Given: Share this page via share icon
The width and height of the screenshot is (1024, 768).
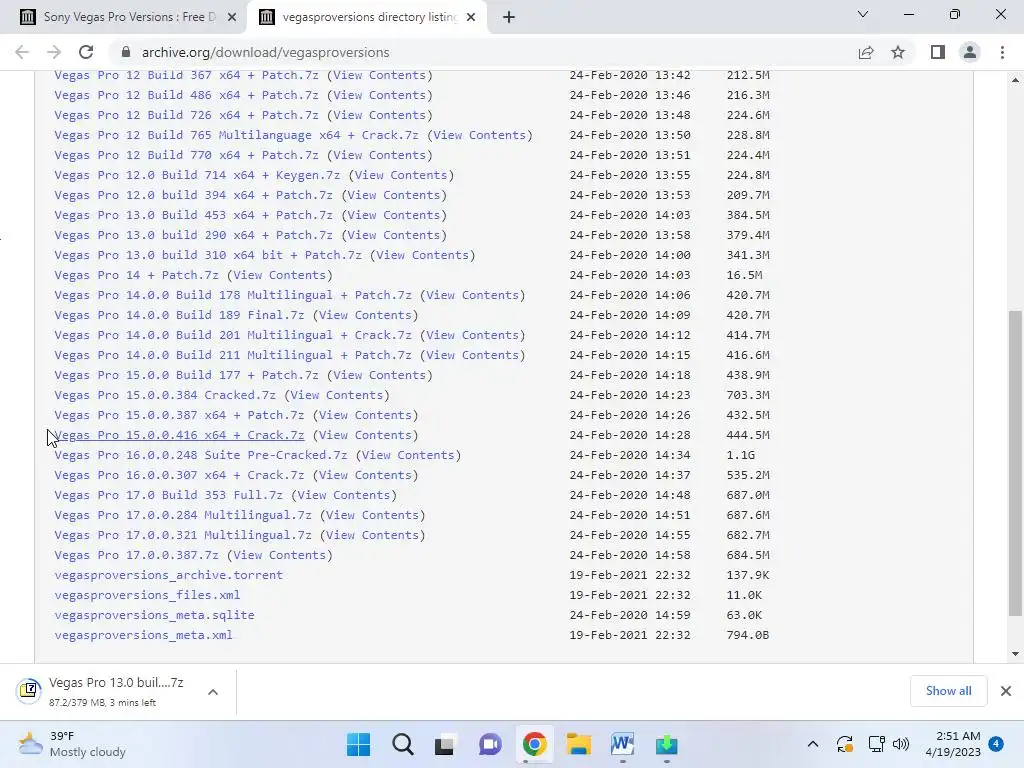Looking at the screenshot, I should (866, 52).
